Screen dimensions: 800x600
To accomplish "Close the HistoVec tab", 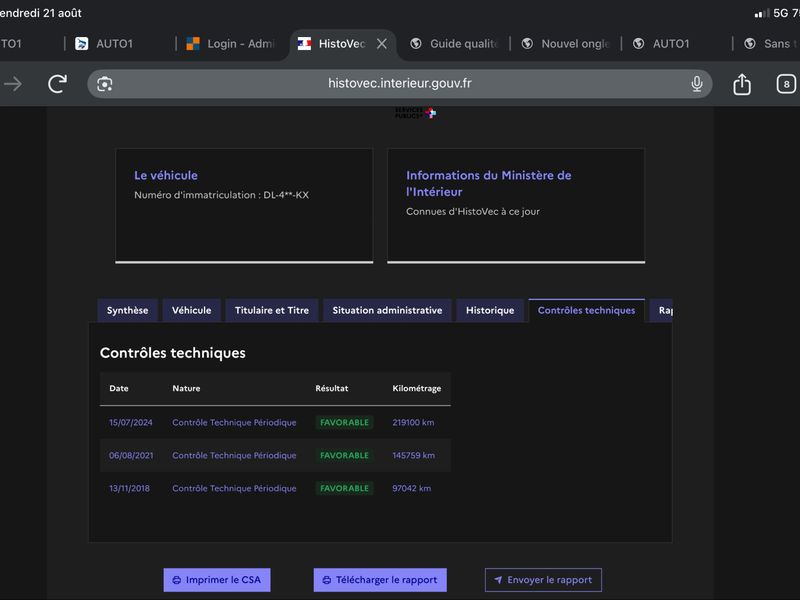I will point(382,44).
